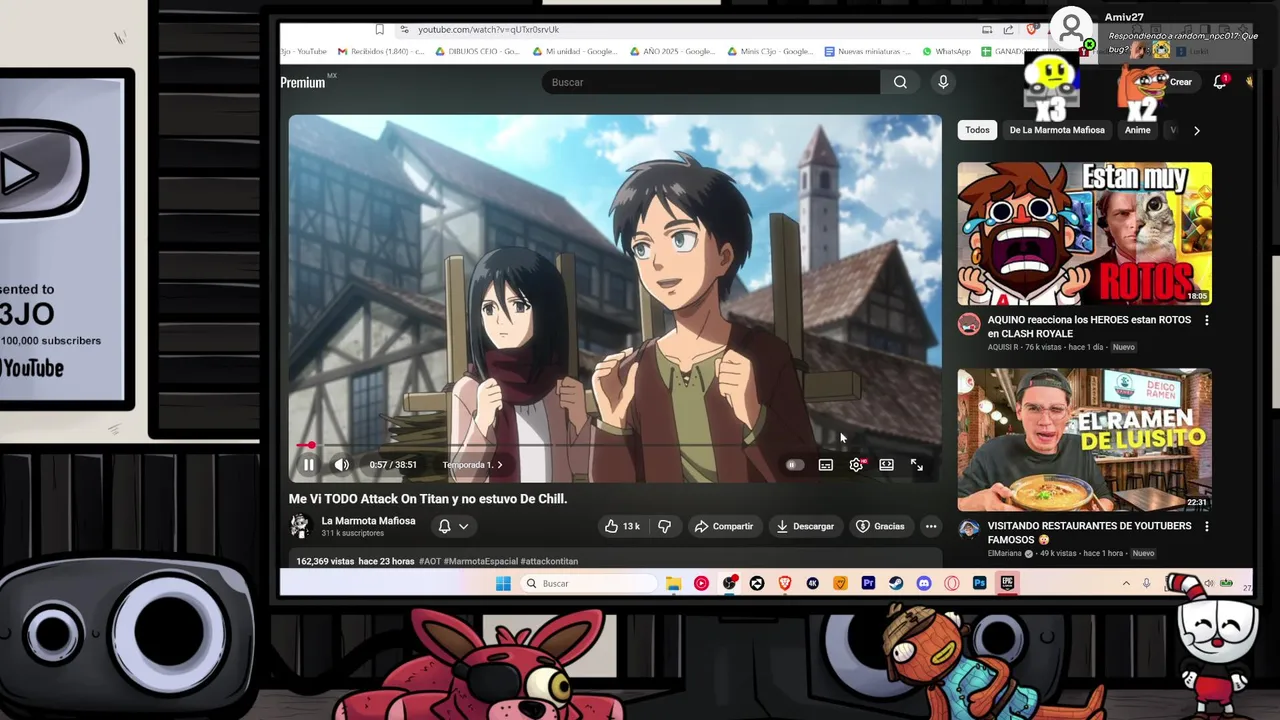Open the WhatsApp bookmark
Viewport: 1280px width, 720px height.
[946, 51]
